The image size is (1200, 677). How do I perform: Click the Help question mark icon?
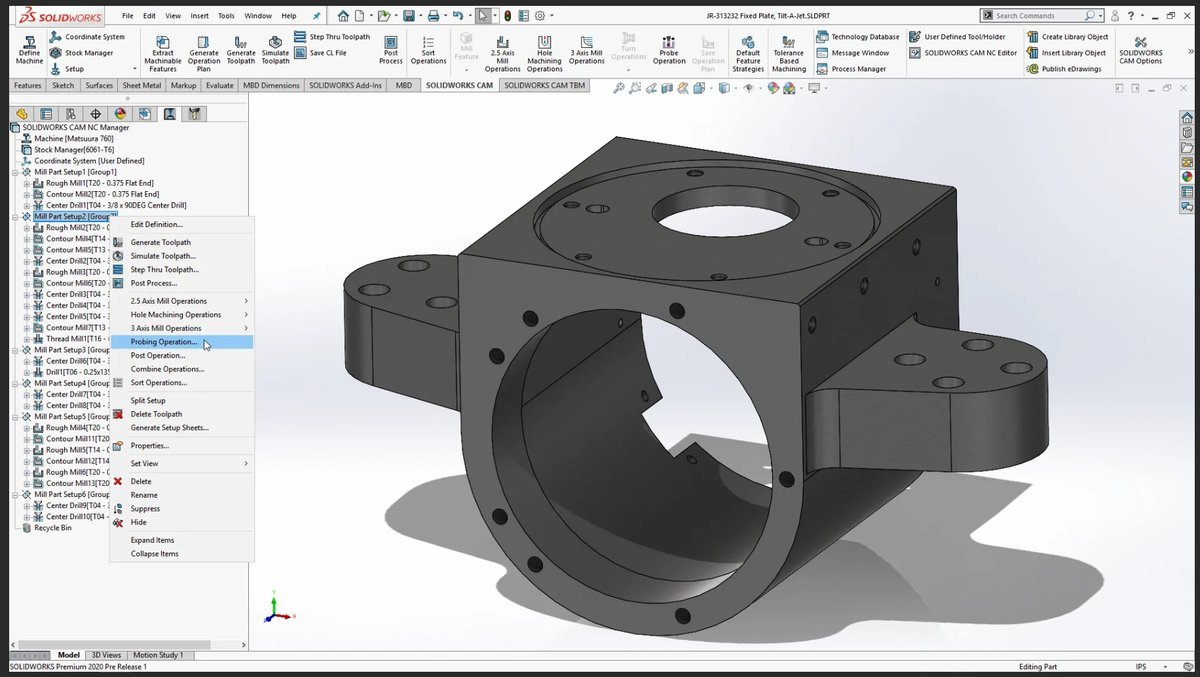tap(1130, 16)
